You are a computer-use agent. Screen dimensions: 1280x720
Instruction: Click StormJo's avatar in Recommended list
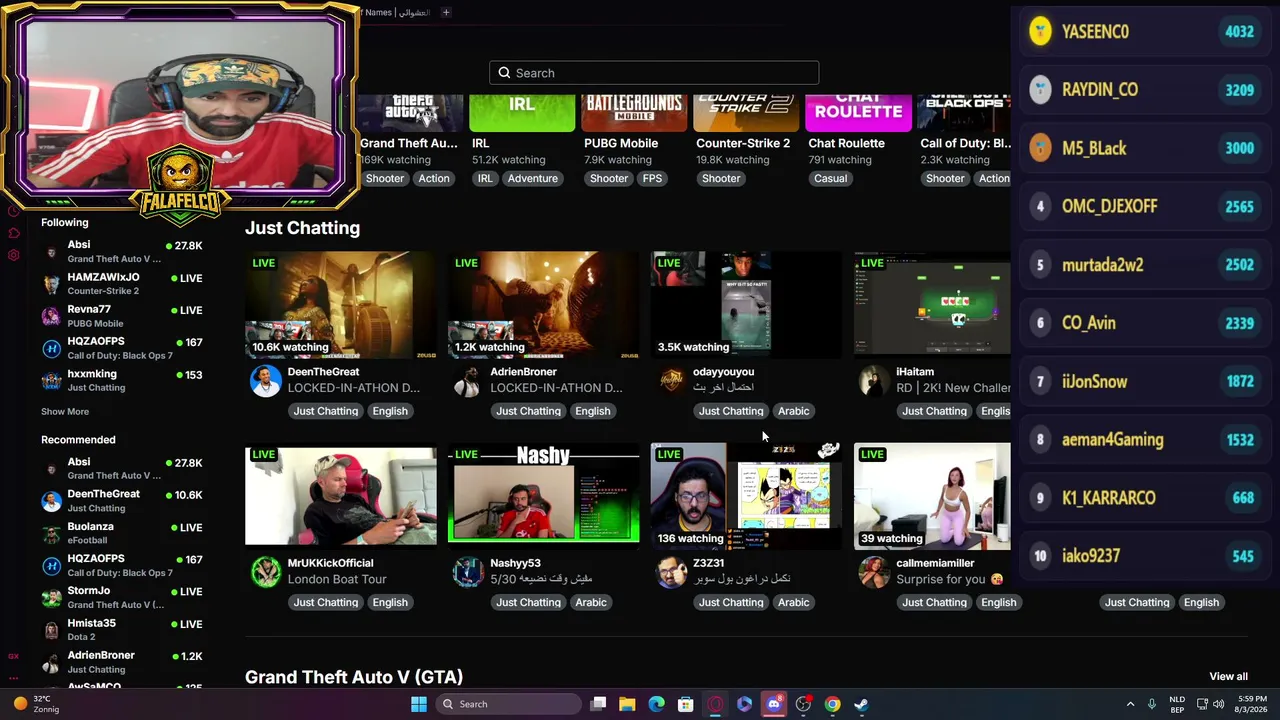coord(51,598)
